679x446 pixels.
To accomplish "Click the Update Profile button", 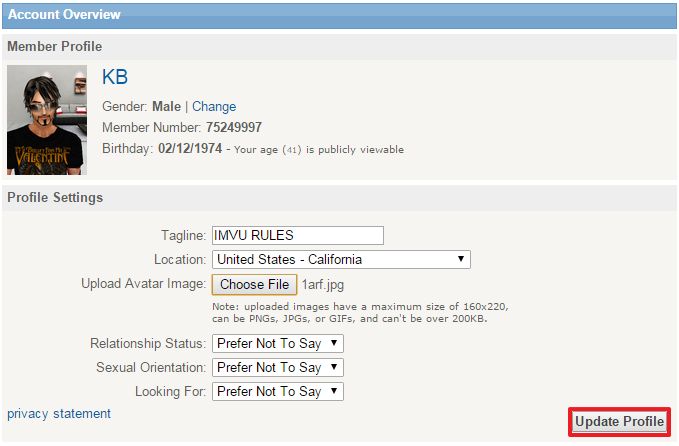I will click(619, 422).
